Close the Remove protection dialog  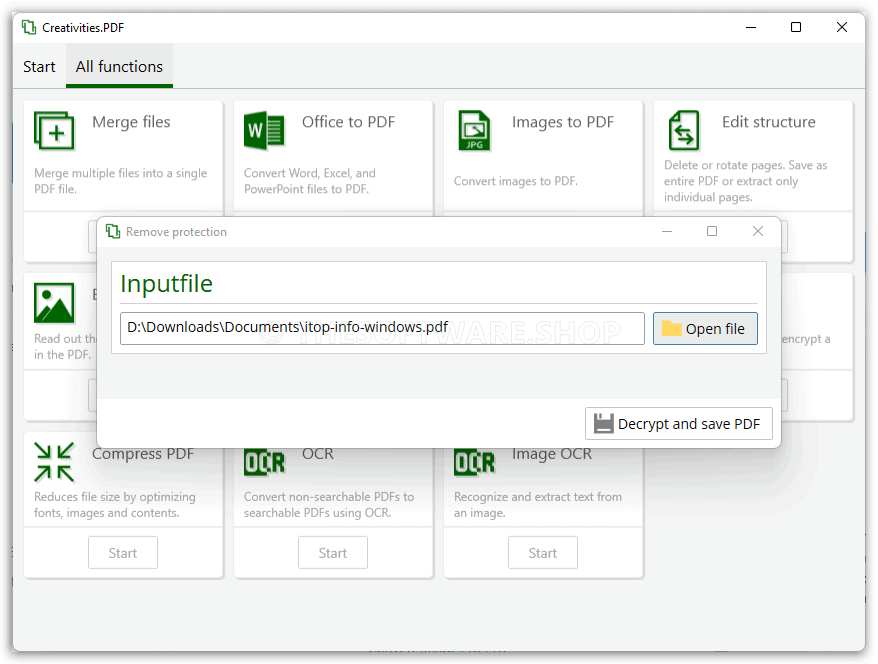click(758, 231)
